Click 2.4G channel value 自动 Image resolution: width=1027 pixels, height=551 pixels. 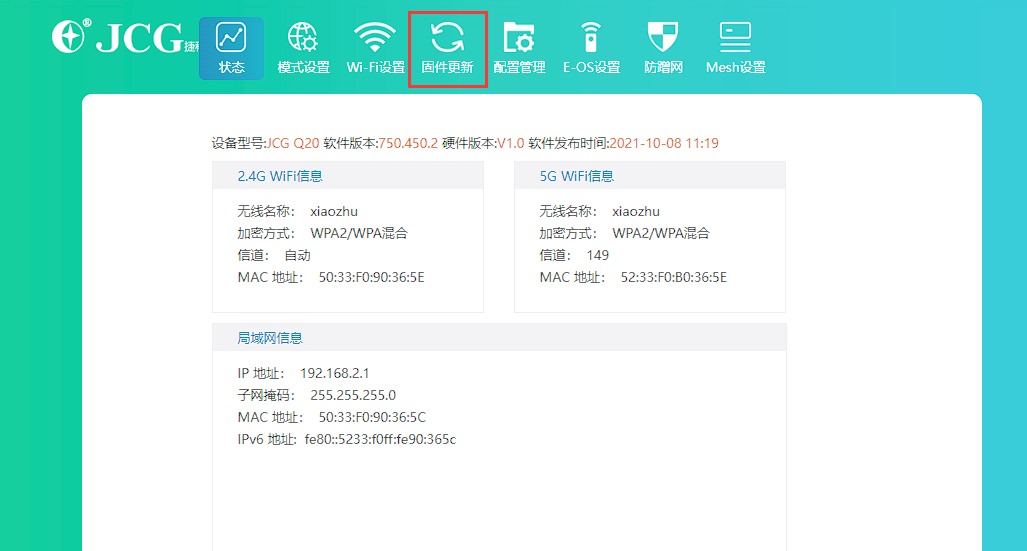(x=297, y=256)
